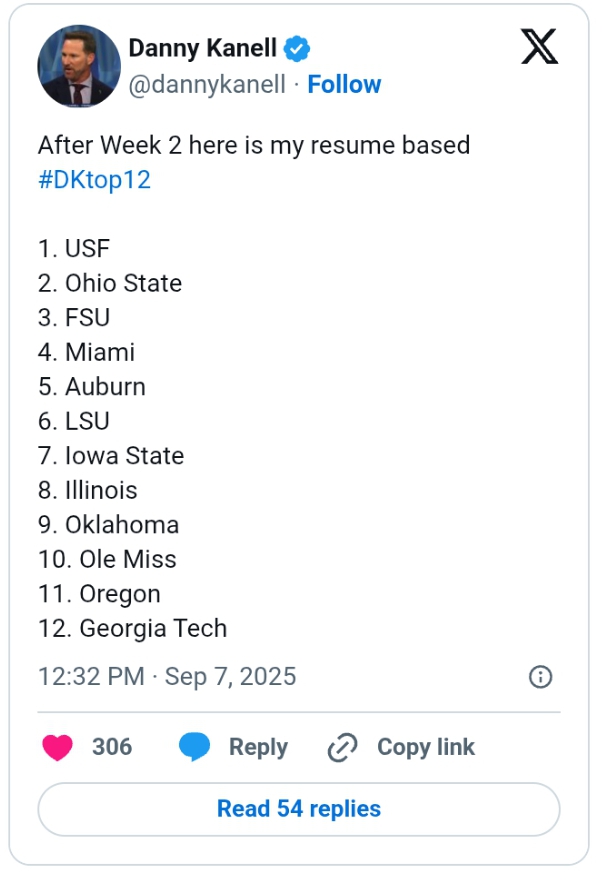Open Danny Kanell's profile photo
The height and width of the screenshot is (884, 605).
tap(79, 66)
